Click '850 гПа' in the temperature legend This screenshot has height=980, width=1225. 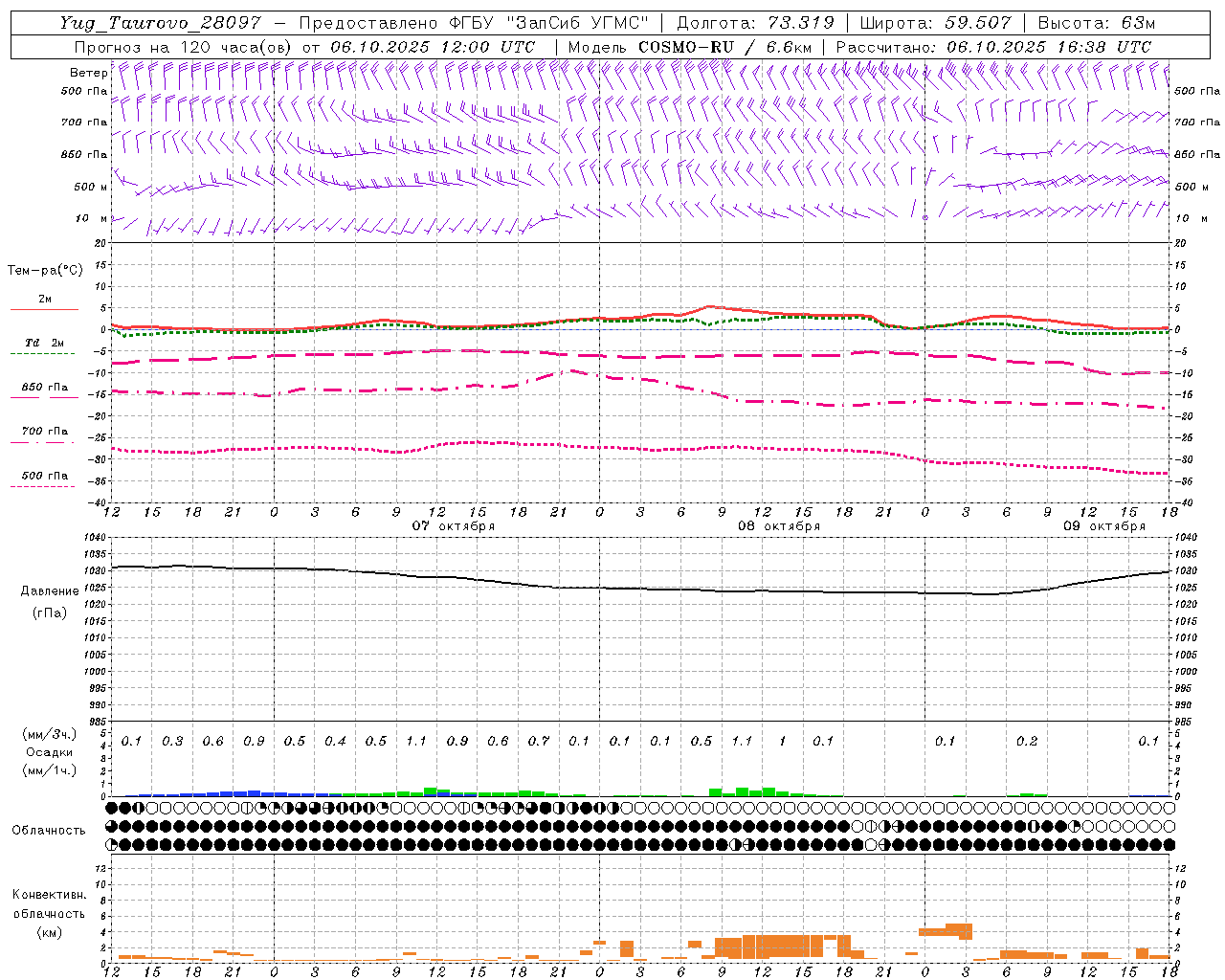coord(44,388)
